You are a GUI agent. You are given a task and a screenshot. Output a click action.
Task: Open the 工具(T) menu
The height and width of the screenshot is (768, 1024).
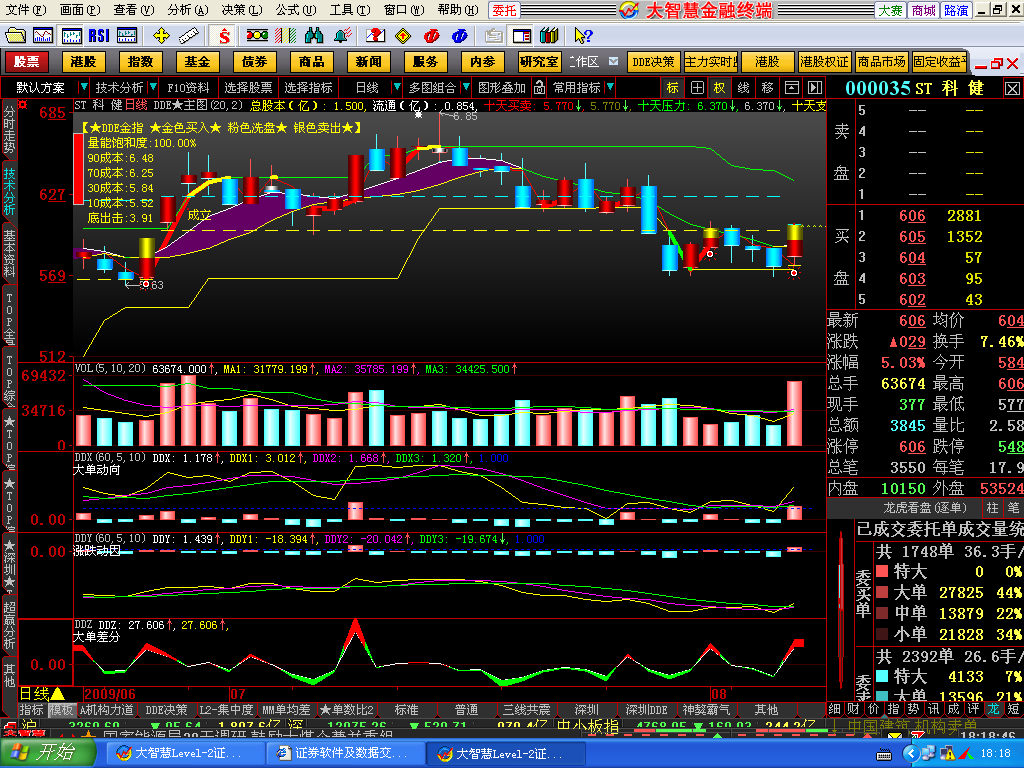(349, 10)
